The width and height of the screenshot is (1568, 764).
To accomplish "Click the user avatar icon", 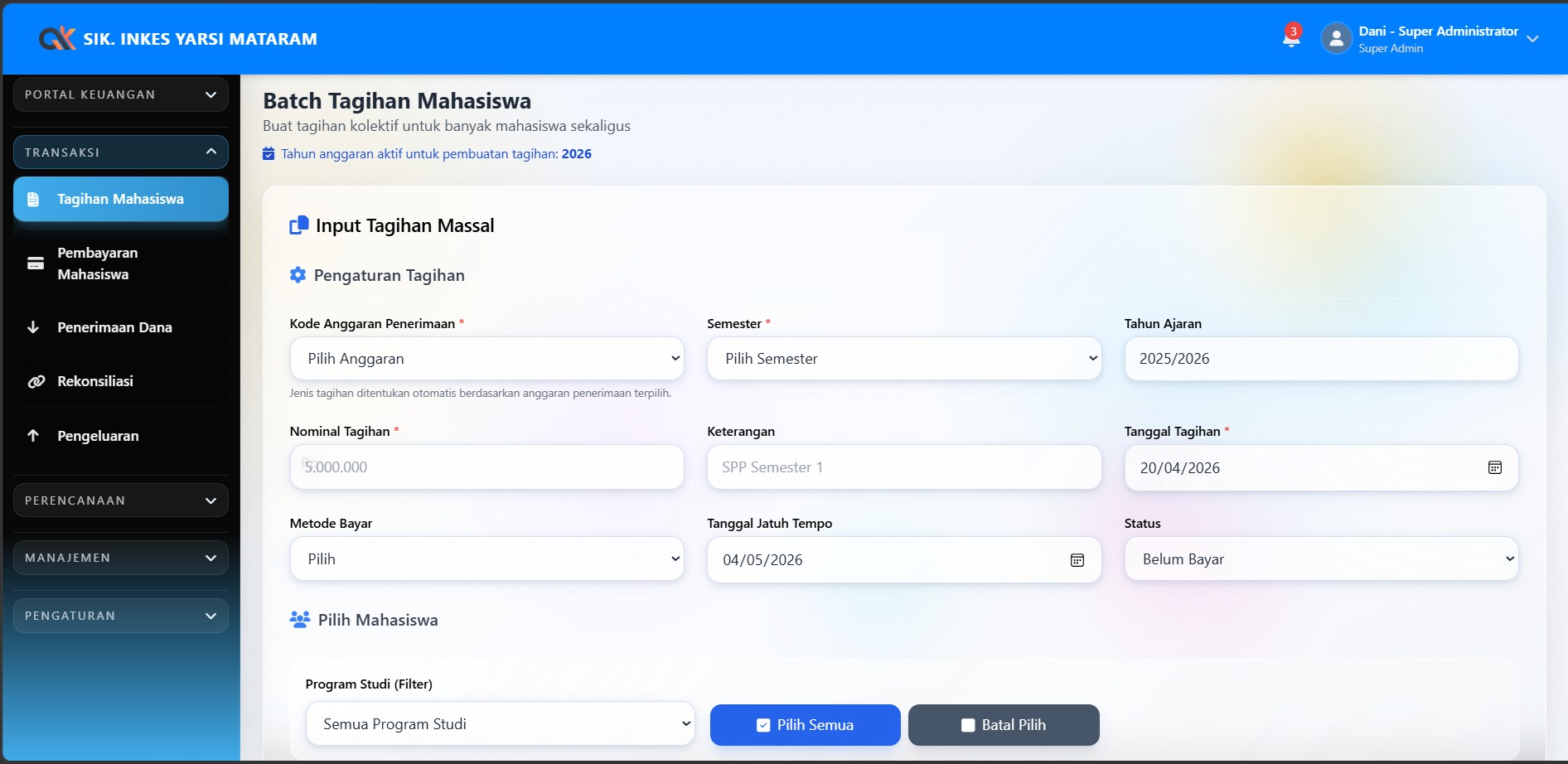I will (x=1335, y=38).
